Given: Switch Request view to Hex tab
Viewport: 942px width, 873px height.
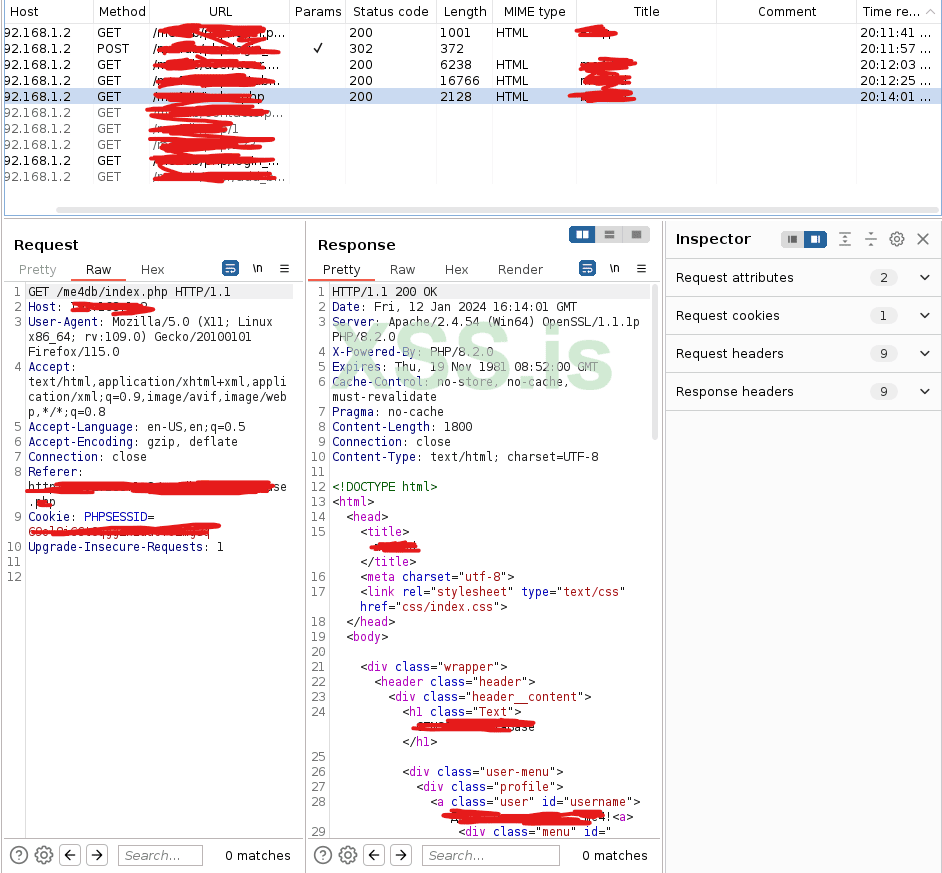Looking at the screenshot, I should tap(152, 270).
